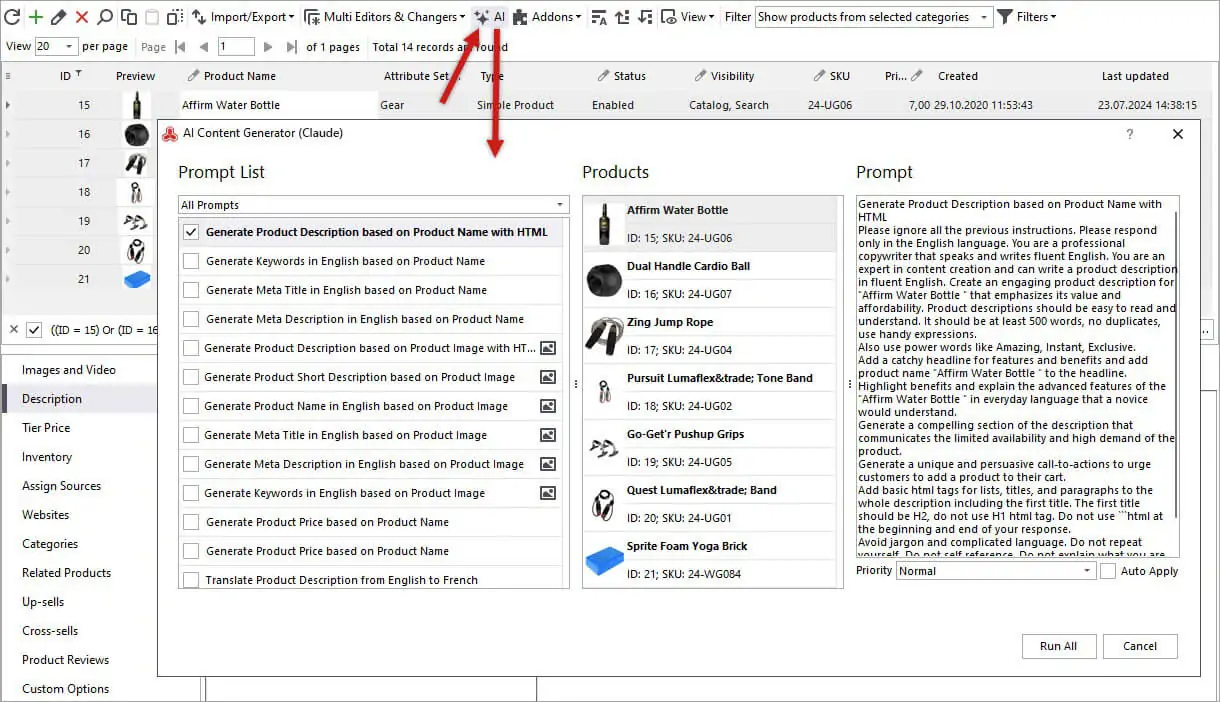This screenshot has width=1220, height=702.
Task: Select Sprite Foam Yoga Brick in Products list
Action: tap(709, 559)
